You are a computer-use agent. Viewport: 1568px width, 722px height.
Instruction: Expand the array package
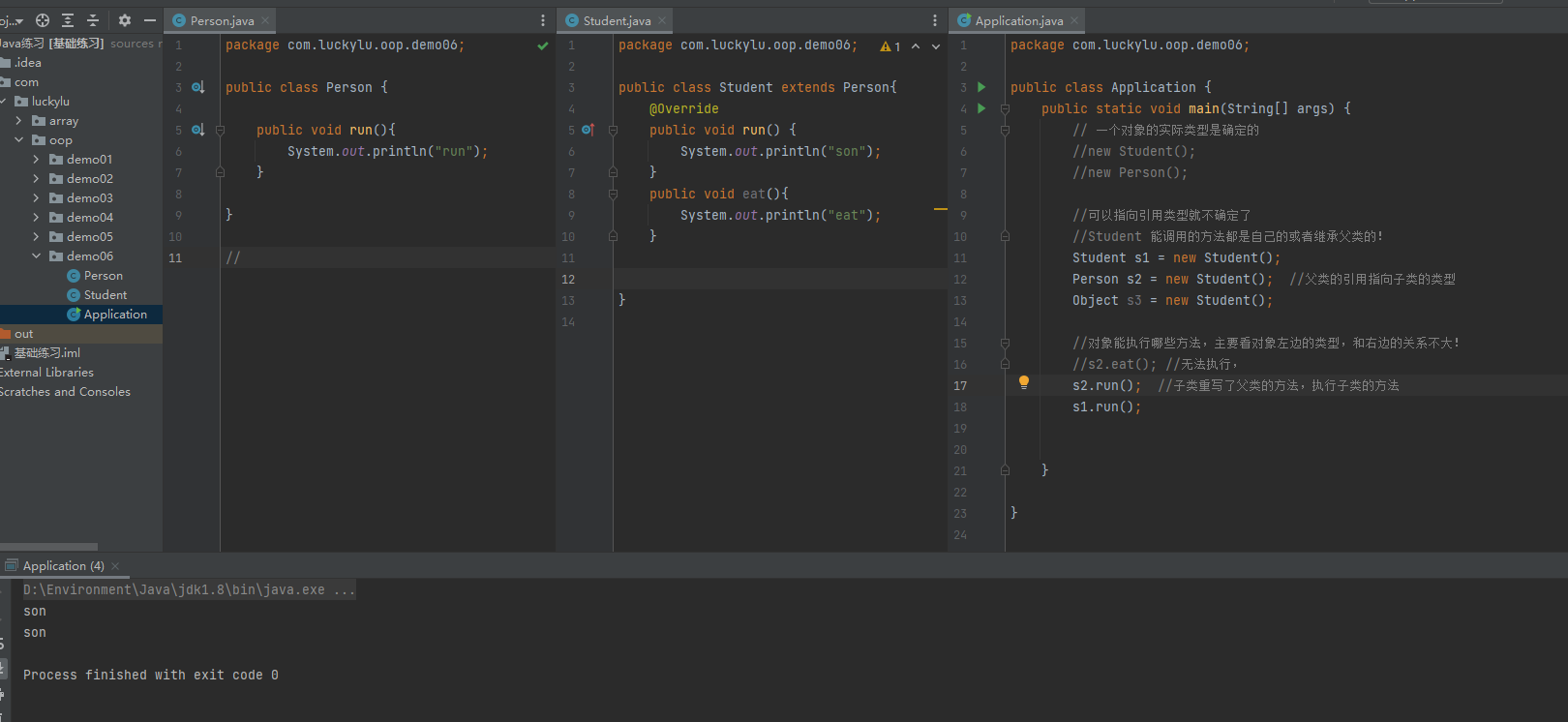pos(18,121)
